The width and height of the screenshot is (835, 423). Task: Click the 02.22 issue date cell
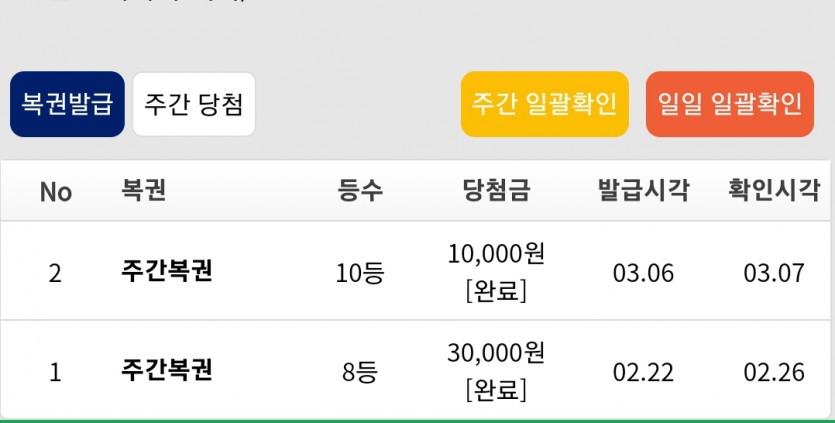[643, 372]
